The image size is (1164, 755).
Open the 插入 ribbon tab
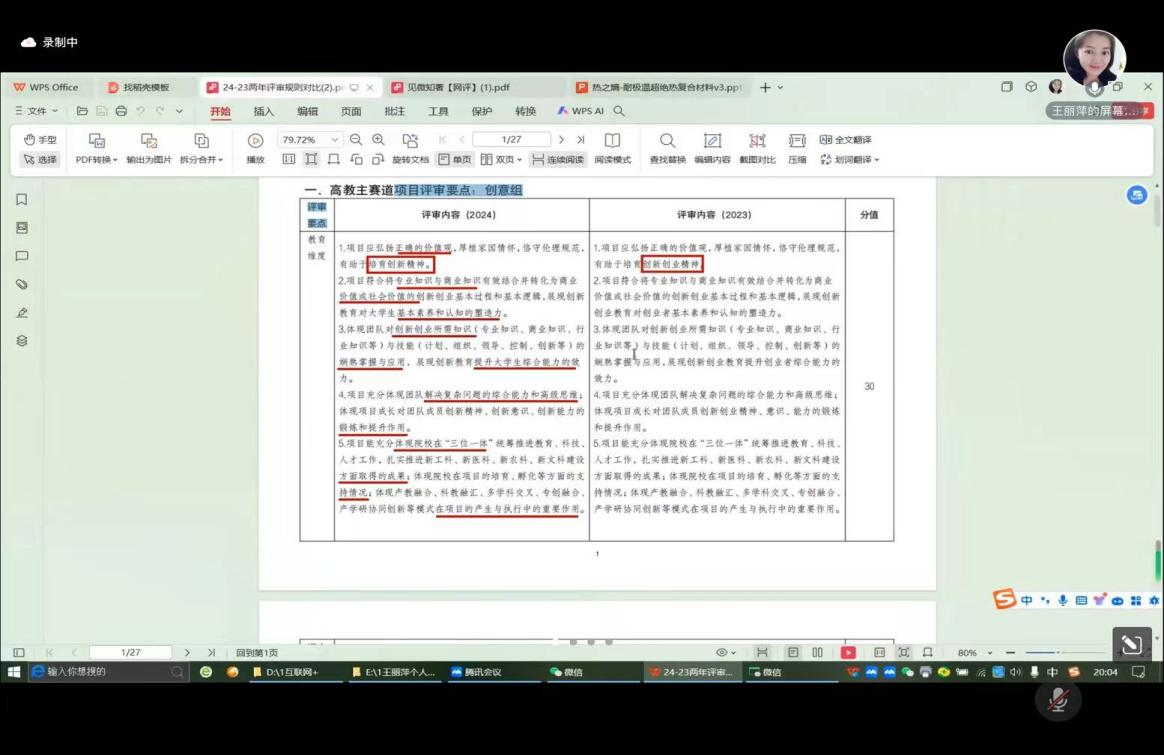coord(264,112)
